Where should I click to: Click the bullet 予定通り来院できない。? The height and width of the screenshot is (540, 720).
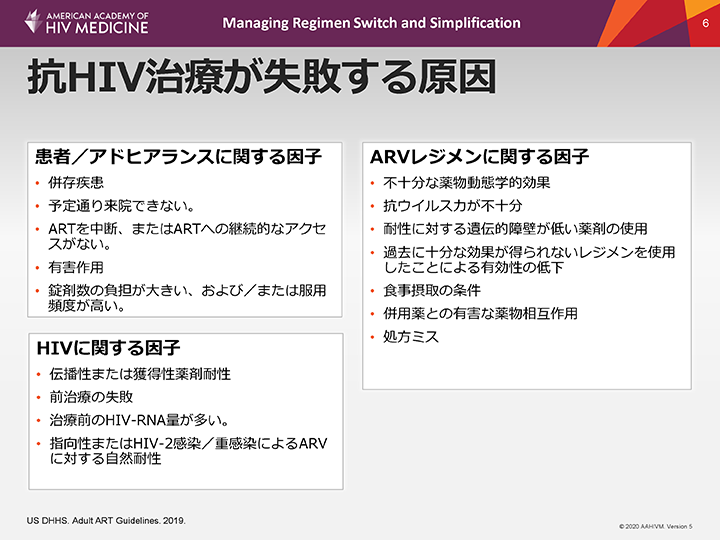120,206
